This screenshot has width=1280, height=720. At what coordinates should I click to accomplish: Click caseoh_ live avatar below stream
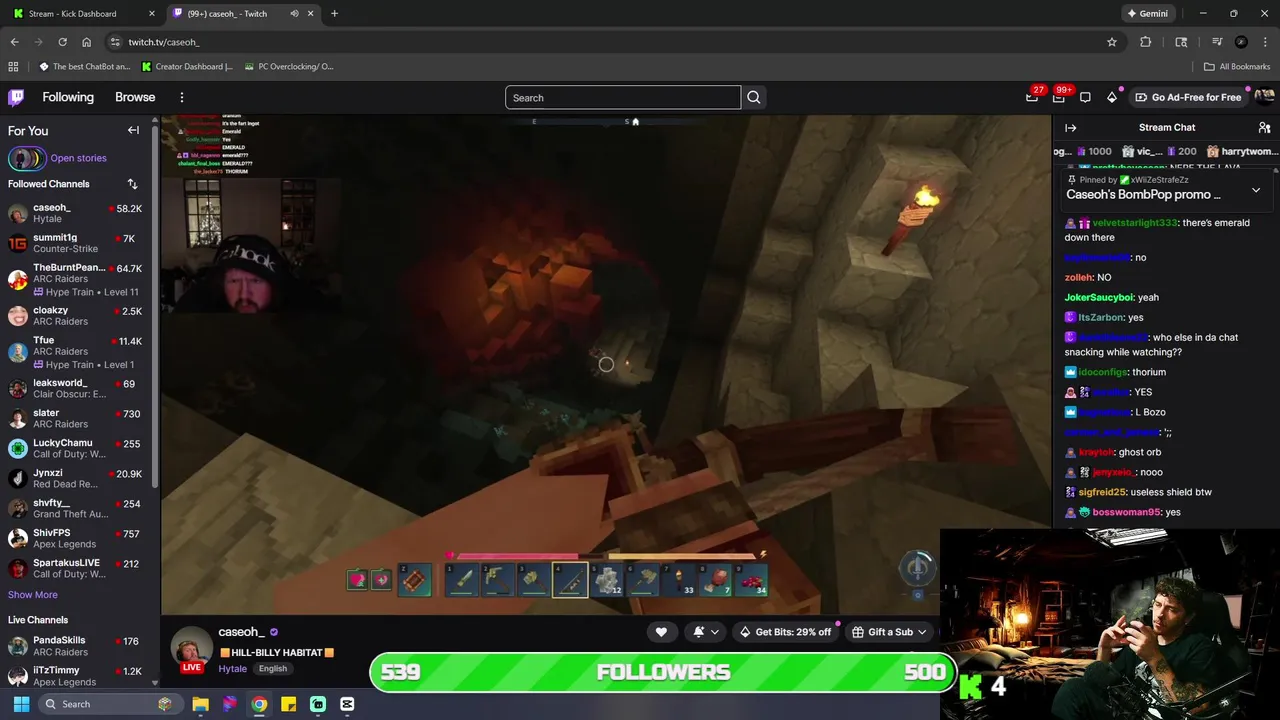[190, 648]
